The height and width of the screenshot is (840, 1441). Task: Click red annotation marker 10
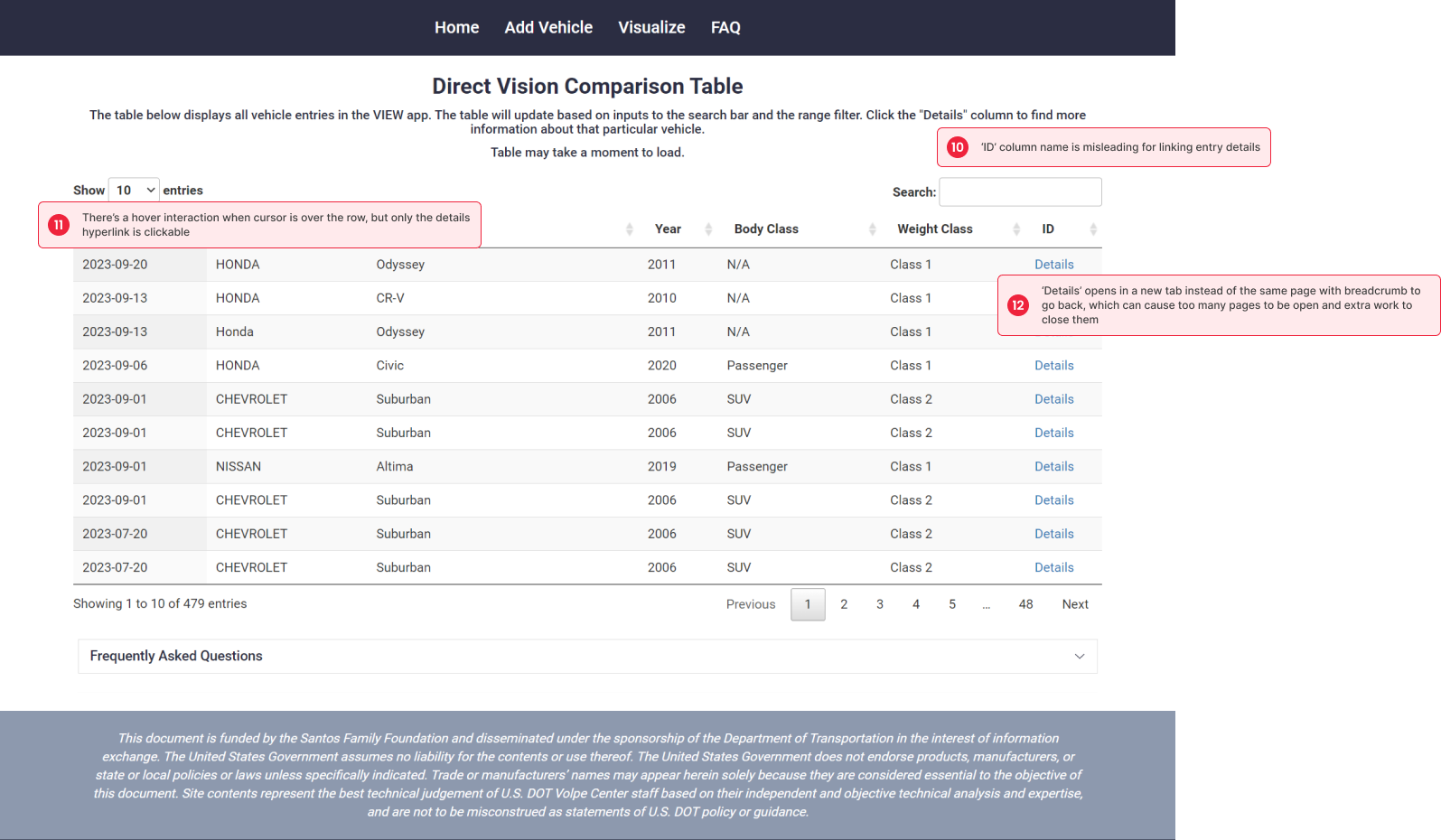958,147
